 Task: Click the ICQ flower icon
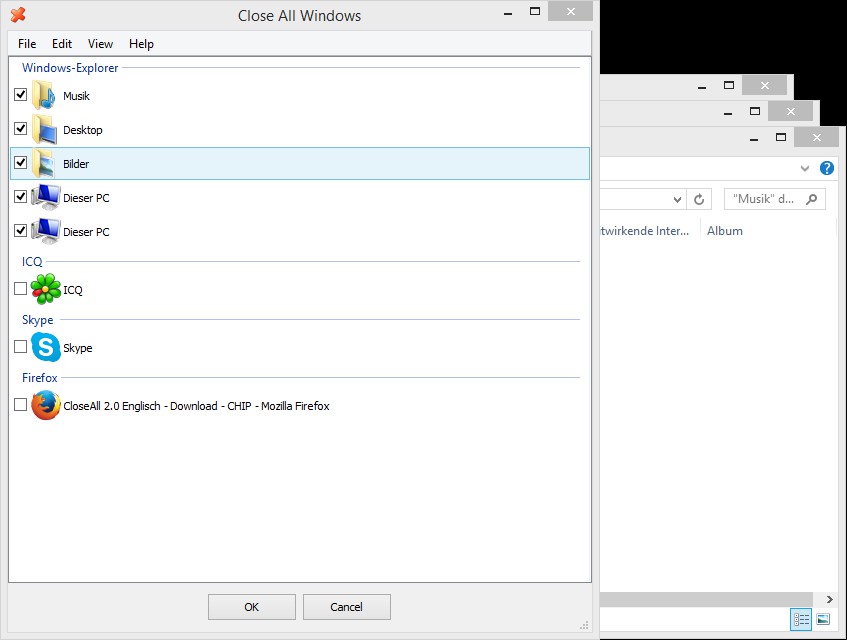click(x=45, y=289)
